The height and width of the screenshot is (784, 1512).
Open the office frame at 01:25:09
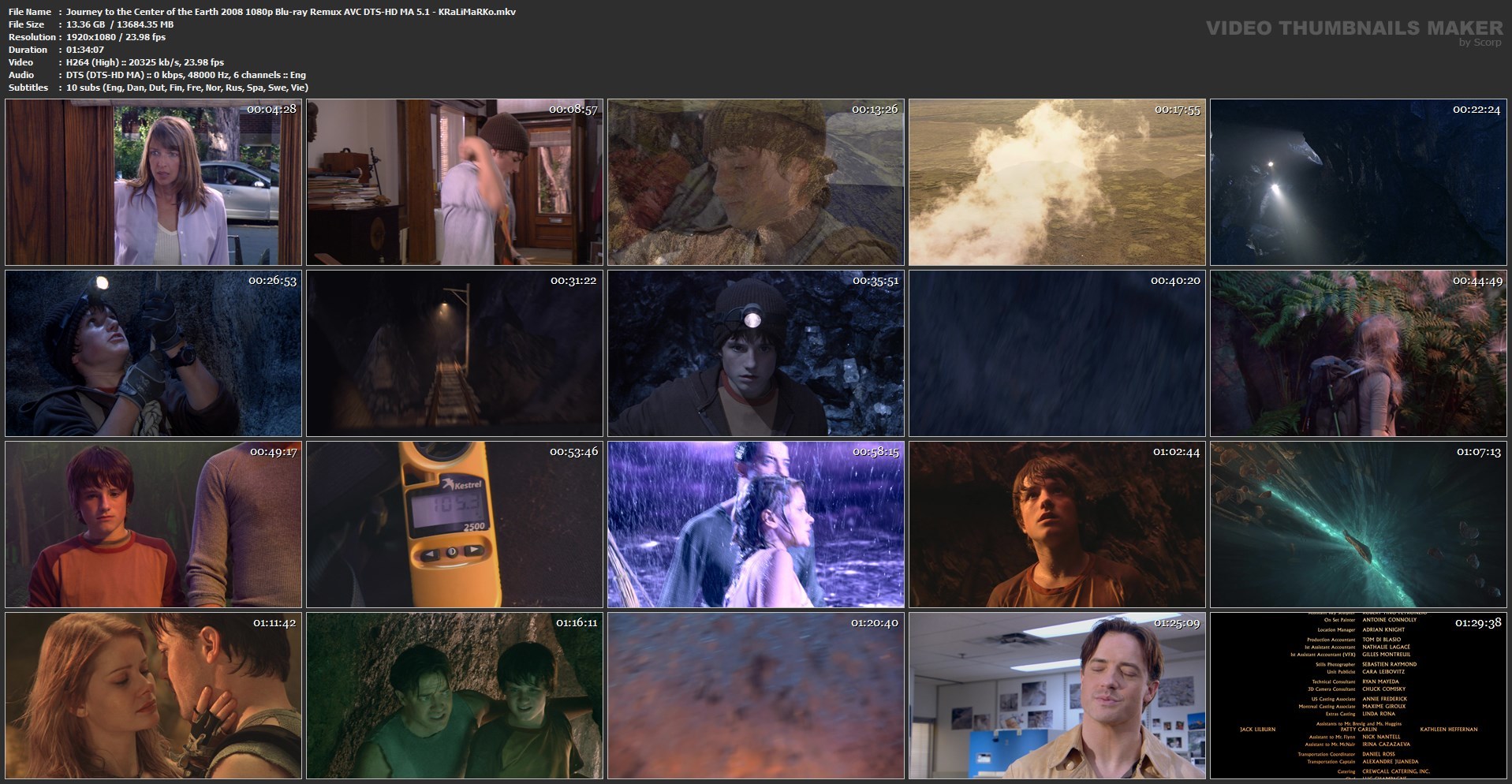(1058, 696)
